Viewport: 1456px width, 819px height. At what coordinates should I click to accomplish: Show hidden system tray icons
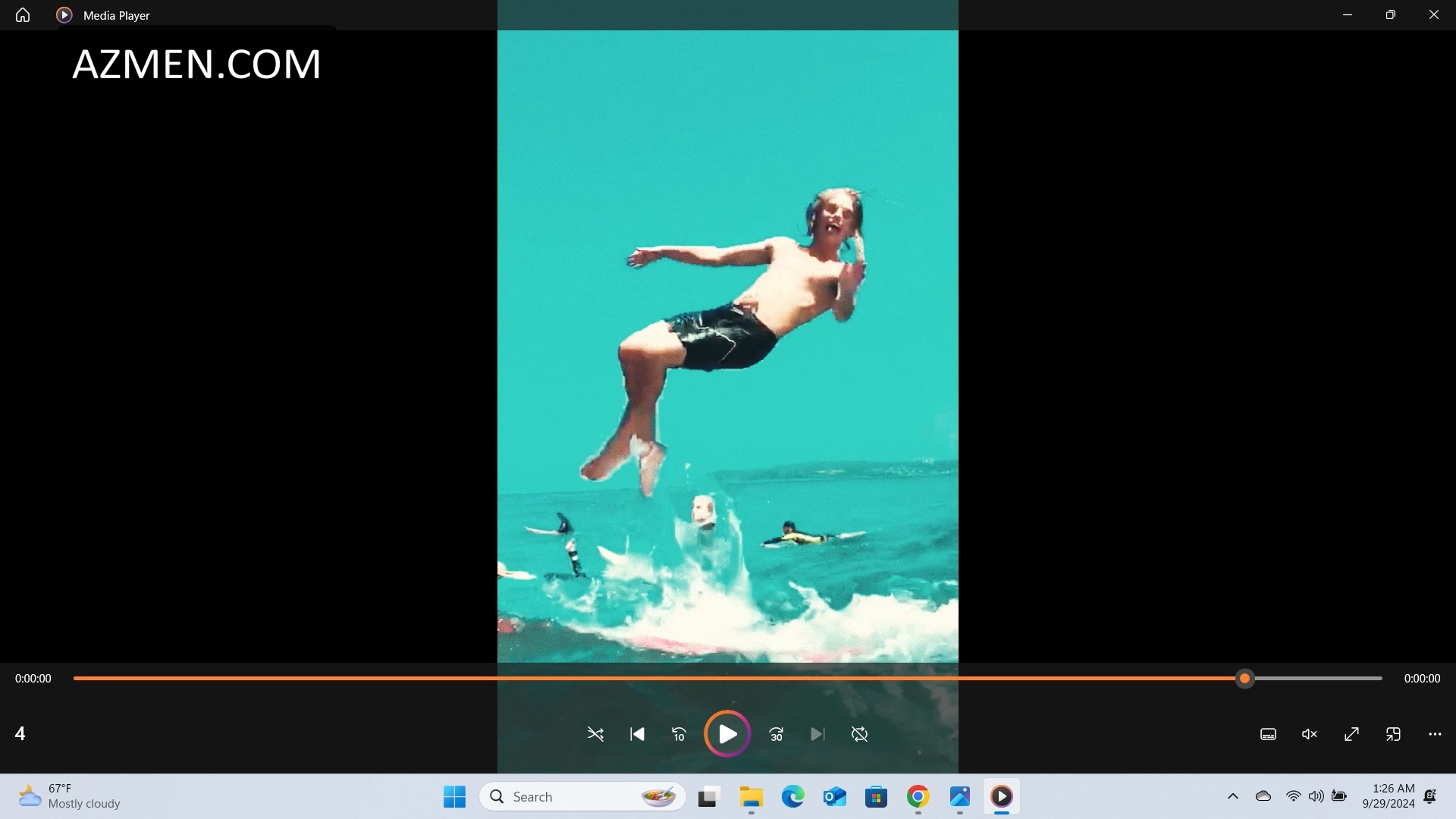coord(1233,796)
